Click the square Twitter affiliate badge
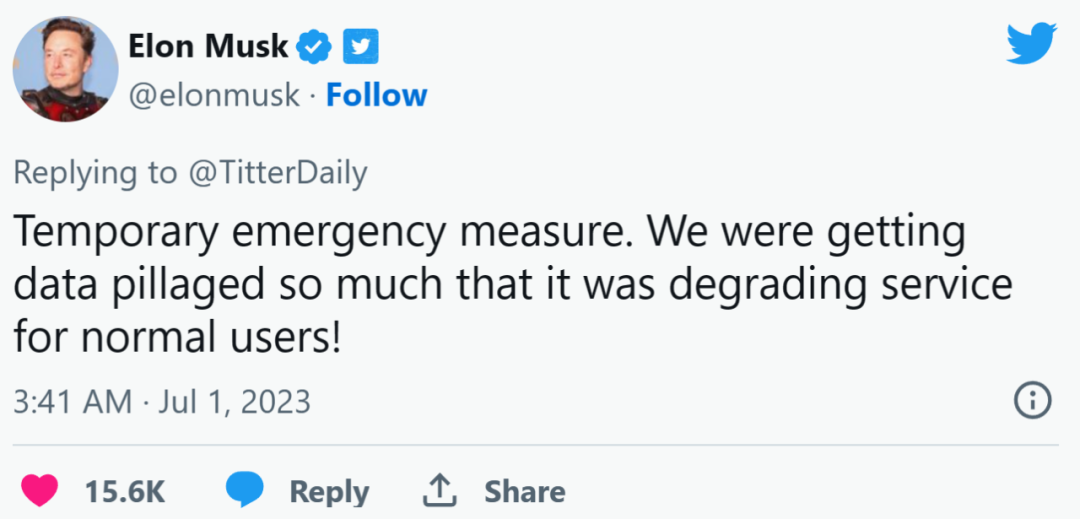 (360, 46)
